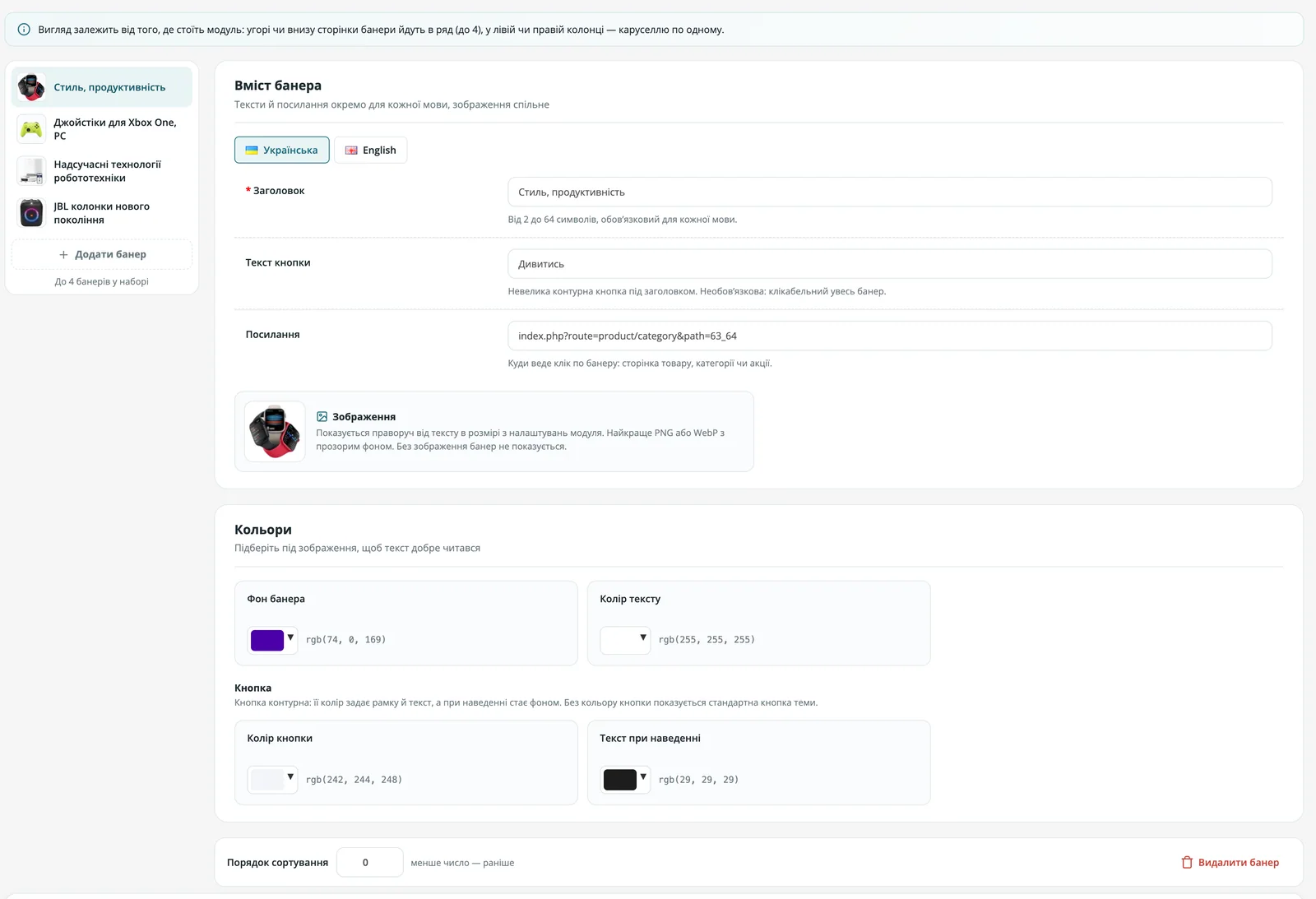Click the trash icon beside Видалити банер
Image resolution: width=1316 pixels, height=899 pixels.
click(1187, 863)
